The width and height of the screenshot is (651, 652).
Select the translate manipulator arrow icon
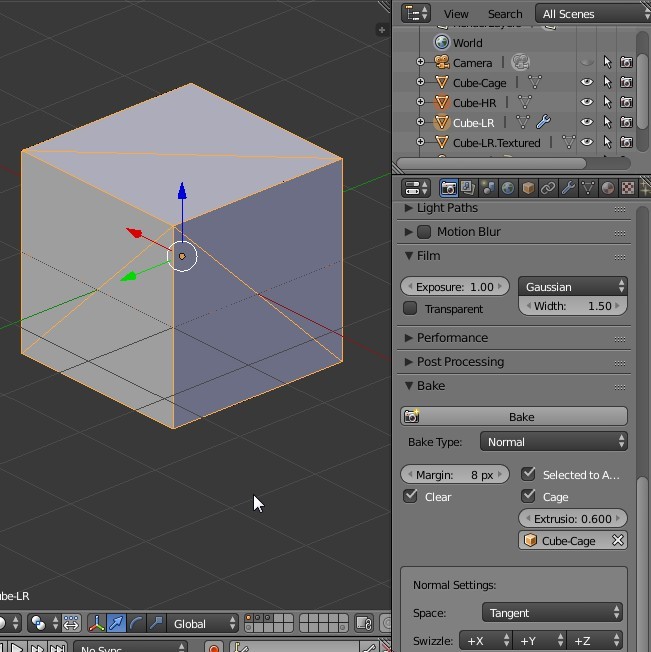117,624
